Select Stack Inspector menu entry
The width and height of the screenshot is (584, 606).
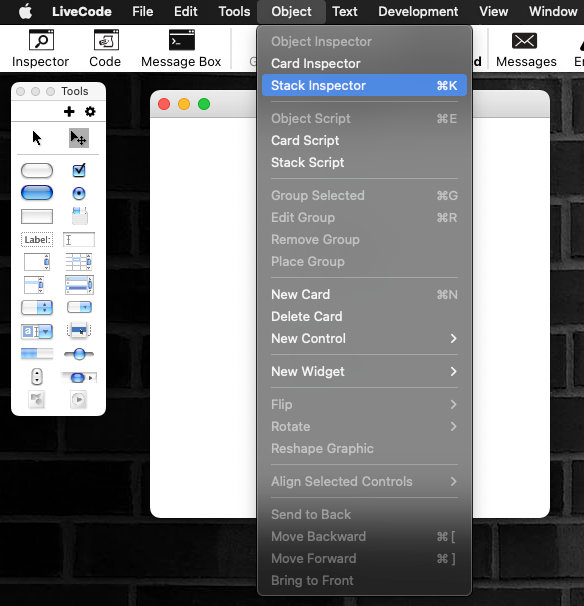pyautogui.click(x=364, y=85)
